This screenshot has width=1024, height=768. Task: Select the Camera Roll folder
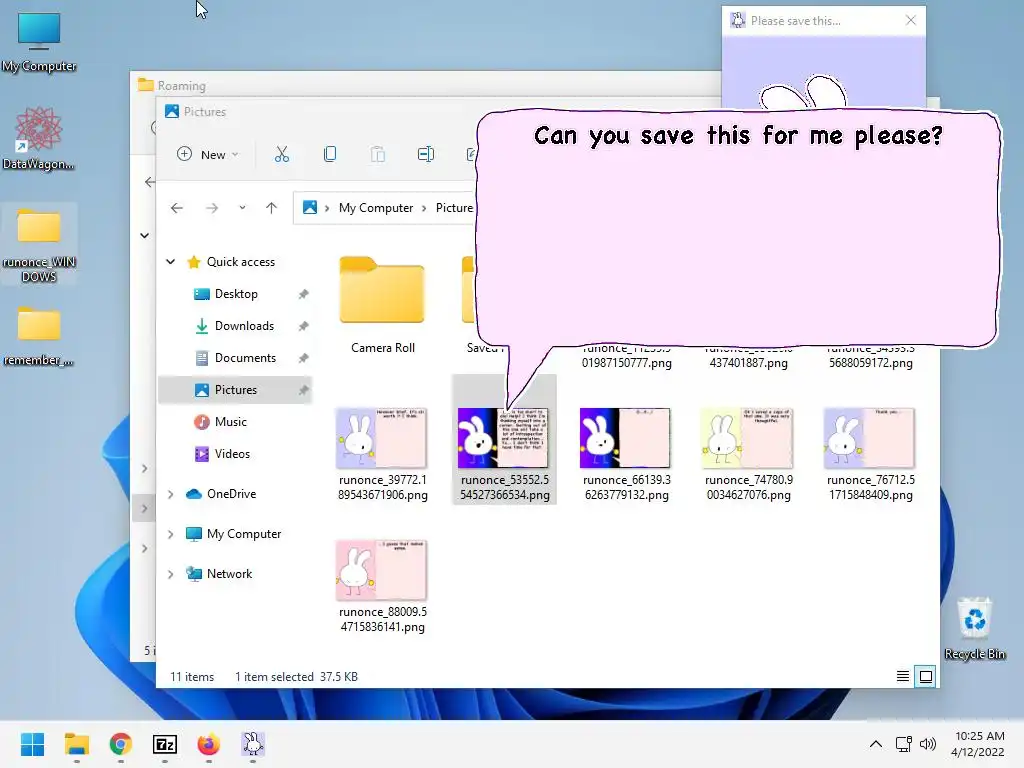click(383, 306)
